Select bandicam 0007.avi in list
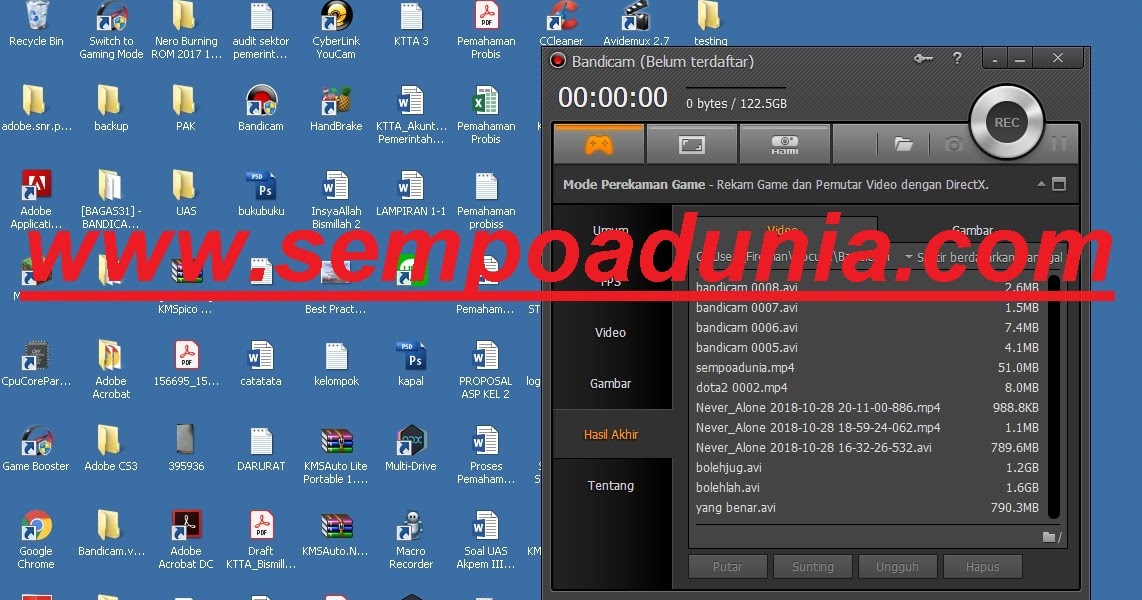Image resolution: width=1142 pixels, height=600 pixels. (x=867, y=308)
